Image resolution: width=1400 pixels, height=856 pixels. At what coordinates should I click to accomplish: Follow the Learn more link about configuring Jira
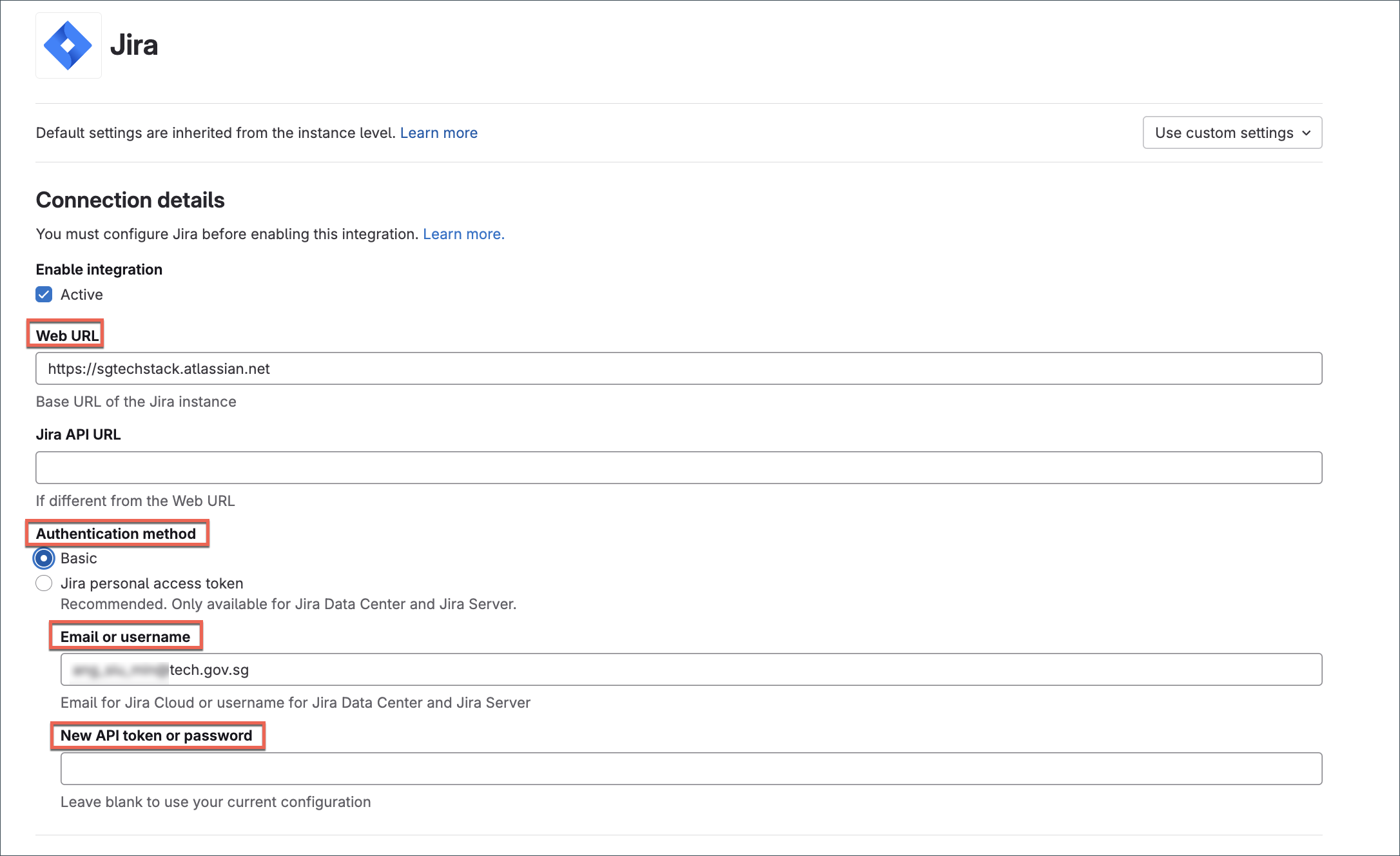463,234
